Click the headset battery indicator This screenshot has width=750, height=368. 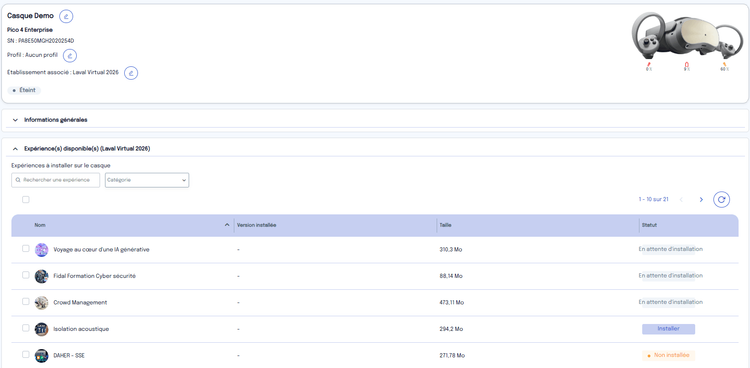click(686, 67)
